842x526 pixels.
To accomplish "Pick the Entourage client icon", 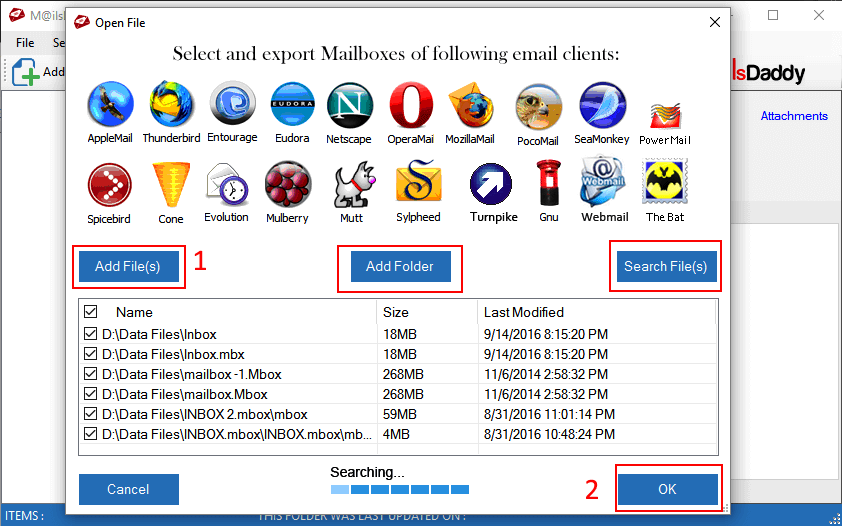I will (232, 104).
